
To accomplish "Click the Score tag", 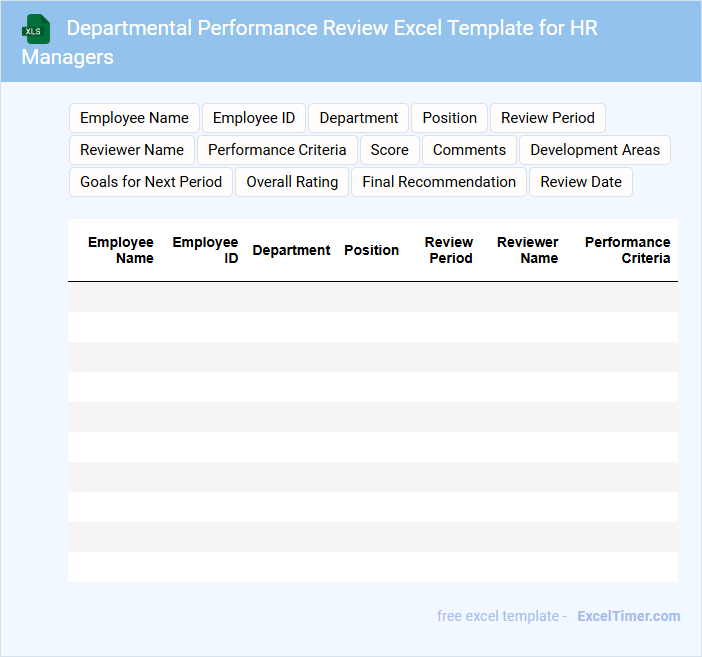I will pos(389,150).
